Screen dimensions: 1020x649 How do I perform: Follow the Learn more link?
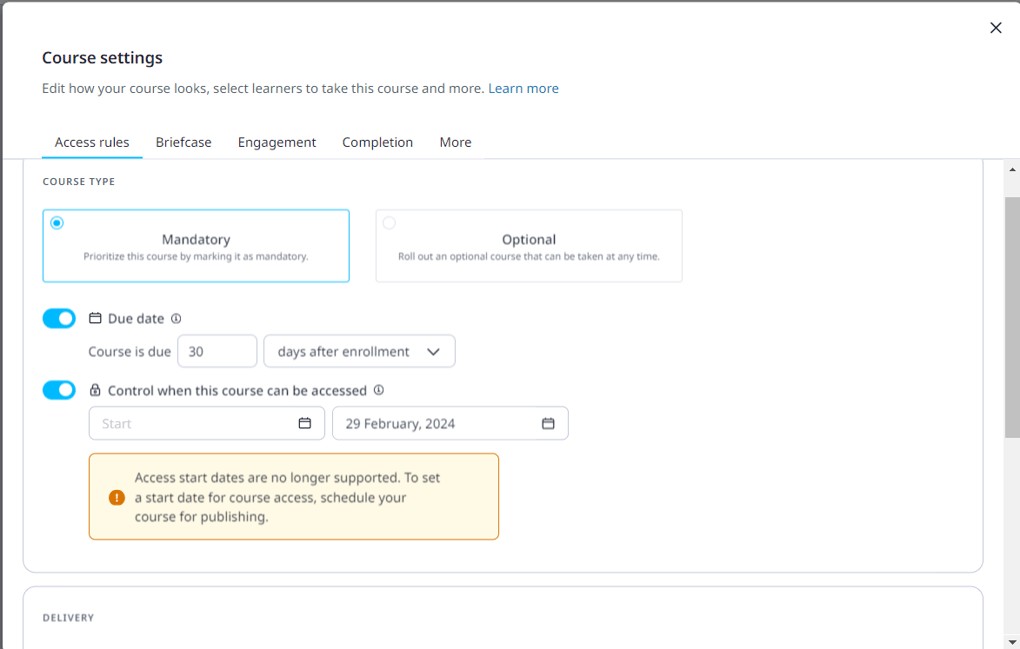tap(523, 89)
